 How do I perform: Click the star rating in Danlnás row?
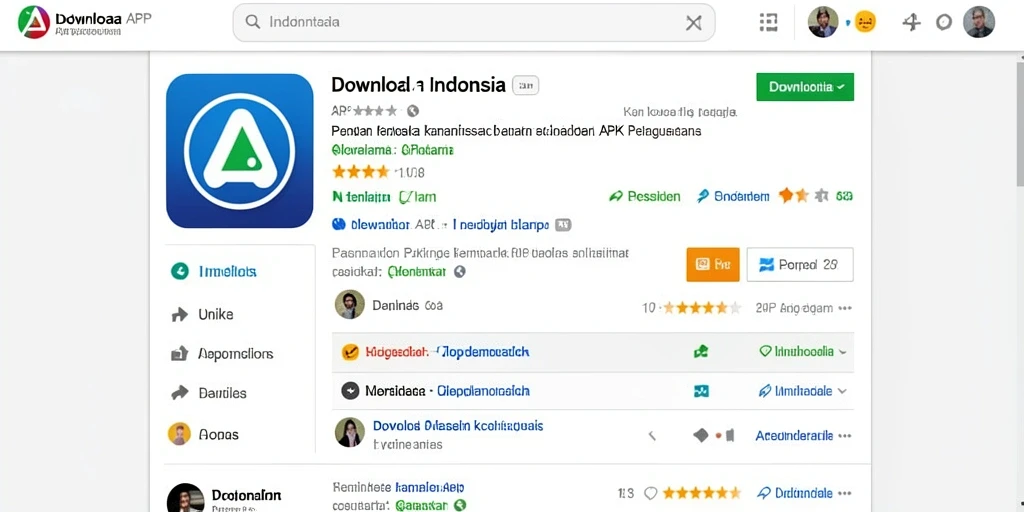(x=702, y=308)
